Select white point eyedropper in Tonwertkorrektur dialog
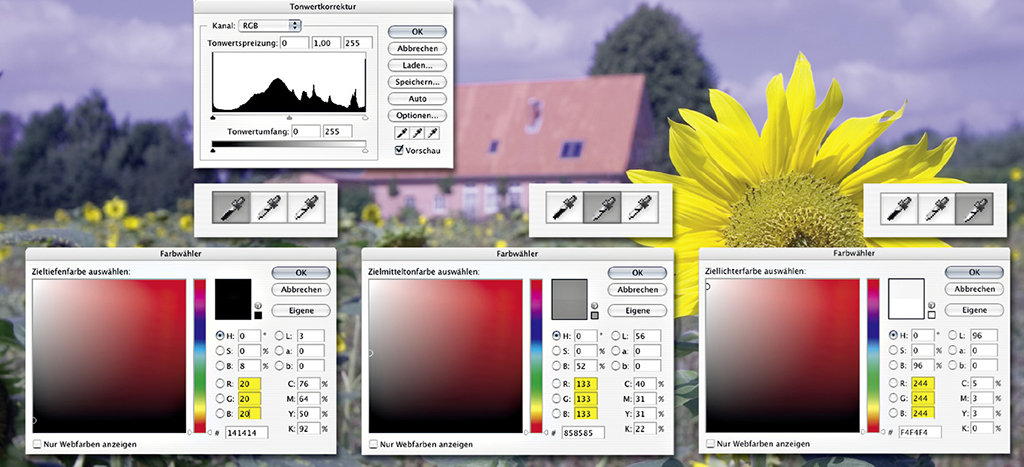The height and width of the screenshot is (467, 1024). [433, 133]
